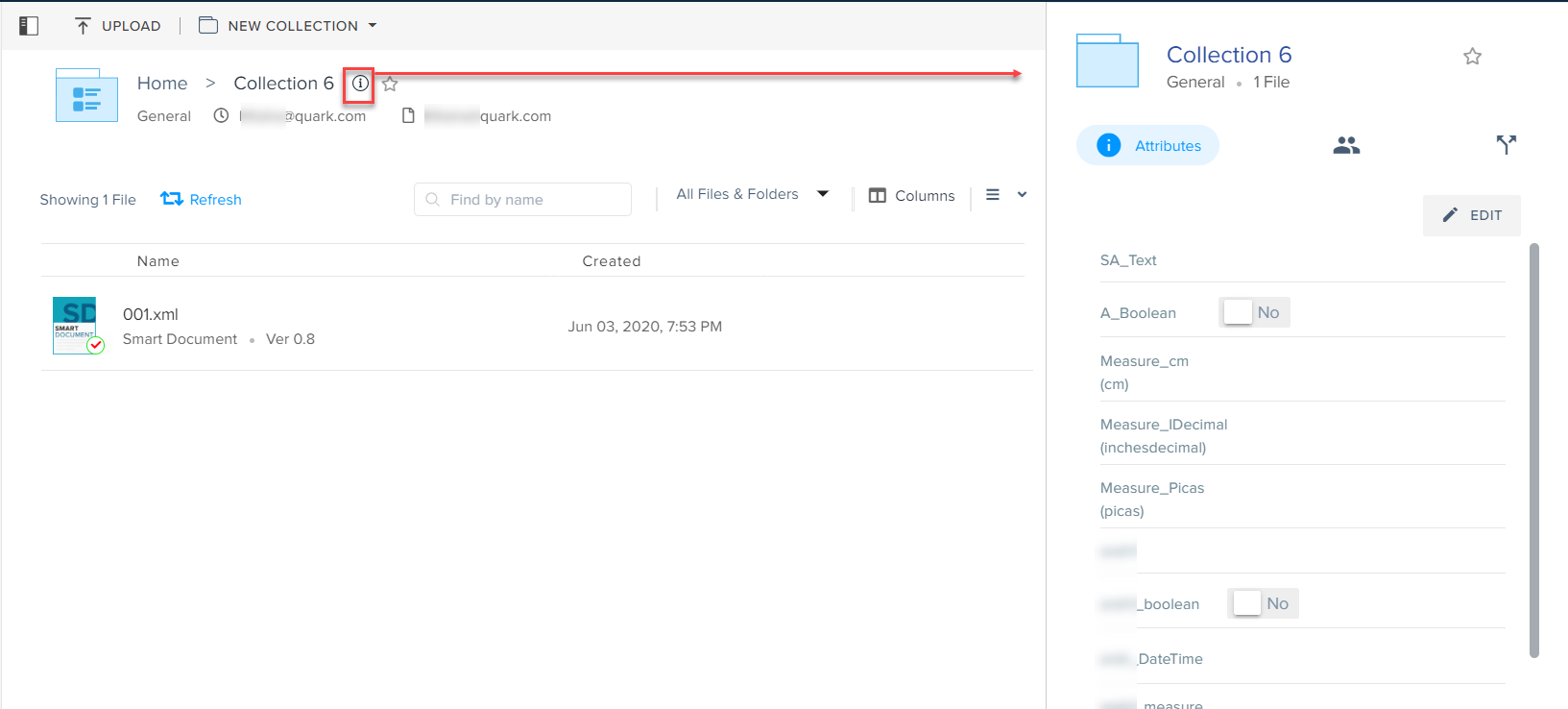
Task: Sort by Created column header
Action: tap(612, 261)
